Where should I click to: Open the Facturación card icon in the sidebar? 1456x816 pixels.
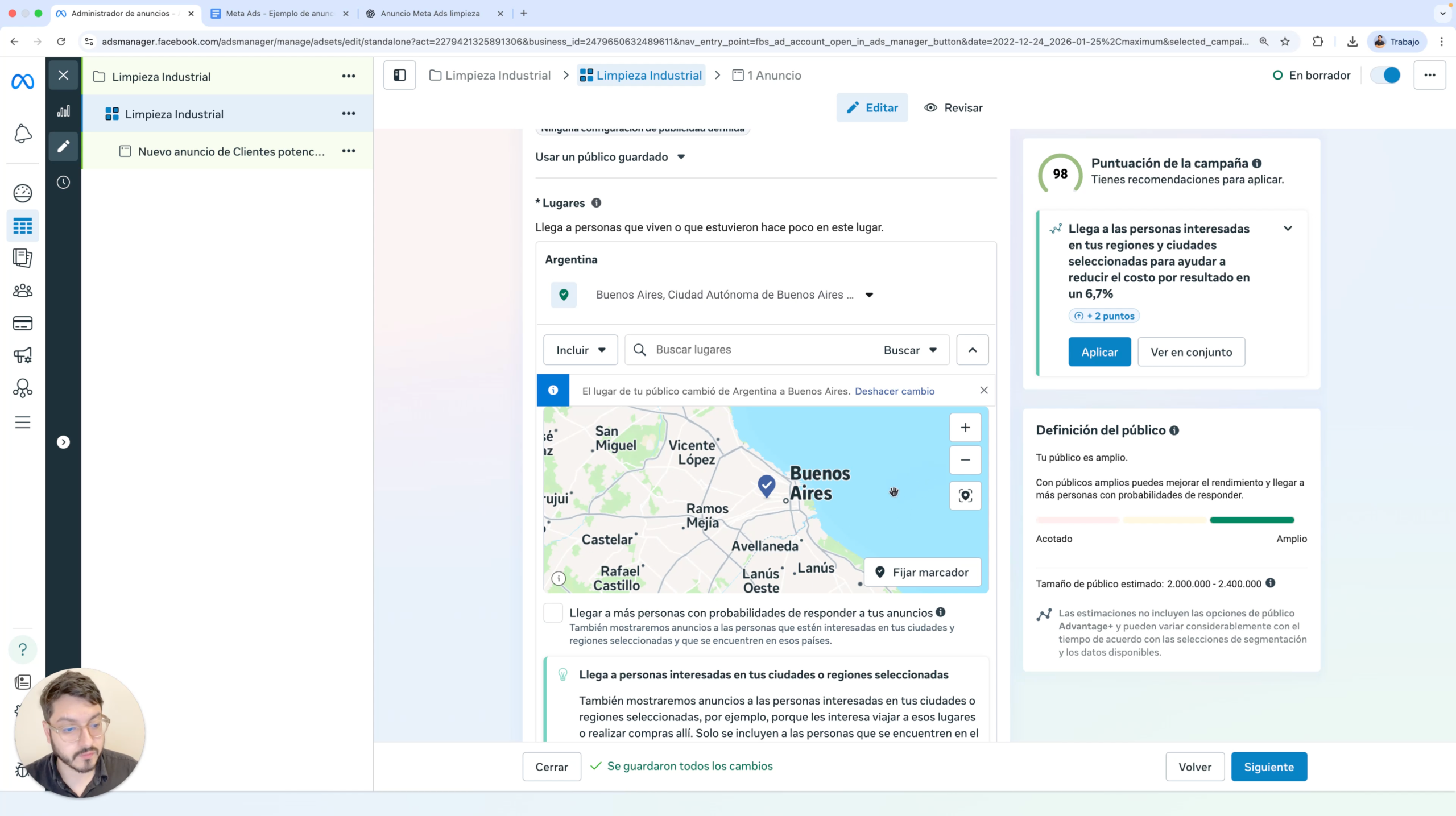pos(22,322)
